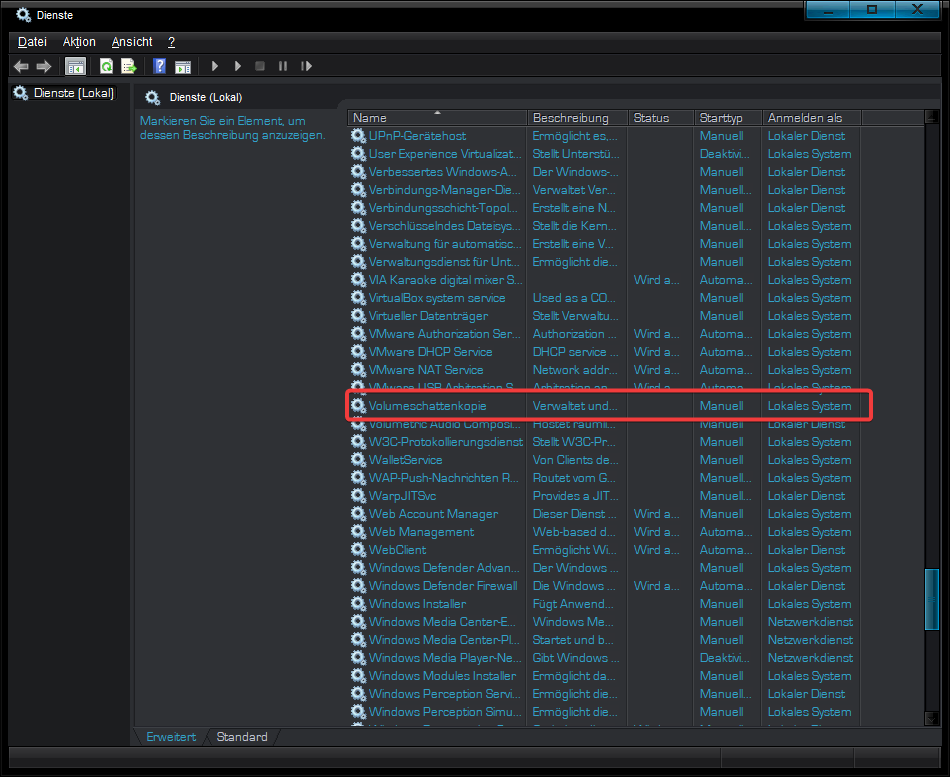950x777 pixels.
Task: Select Windows Perception Service row
Action: click(x=606, y=693)
